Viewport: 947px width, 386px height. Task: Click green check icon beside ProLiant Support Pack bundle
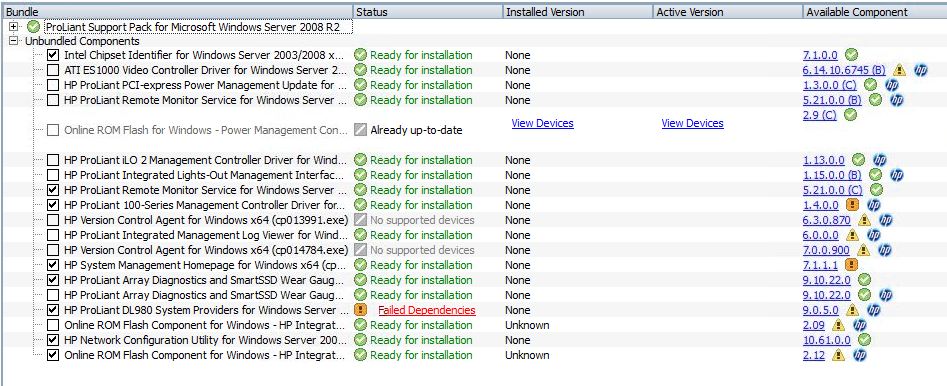(x=34, y=27)
